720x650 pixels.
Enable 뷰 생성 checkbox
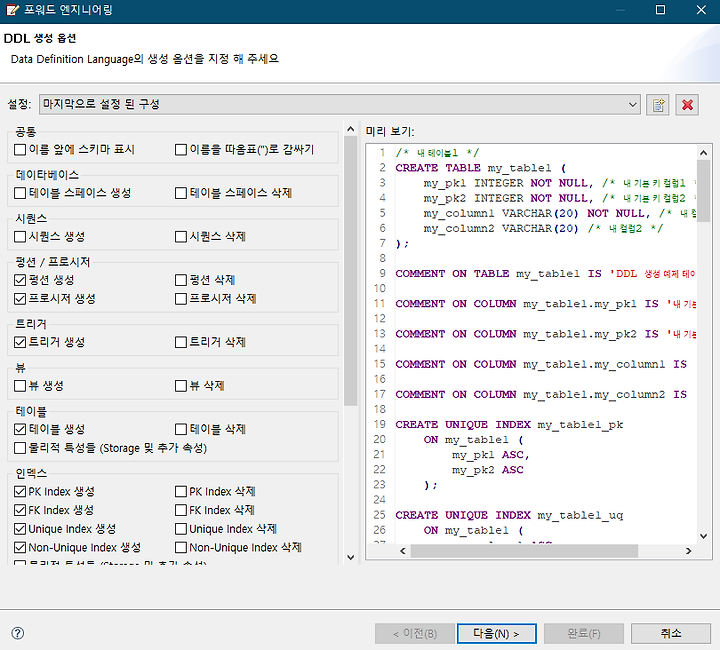[x=20, y=386]
